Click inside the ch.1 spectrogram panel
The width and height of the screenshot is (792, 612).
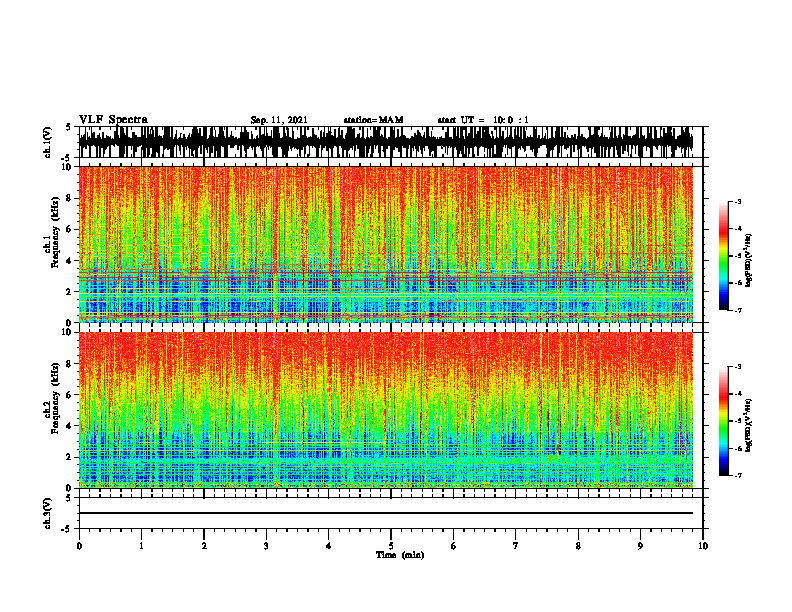coord(385,244)
